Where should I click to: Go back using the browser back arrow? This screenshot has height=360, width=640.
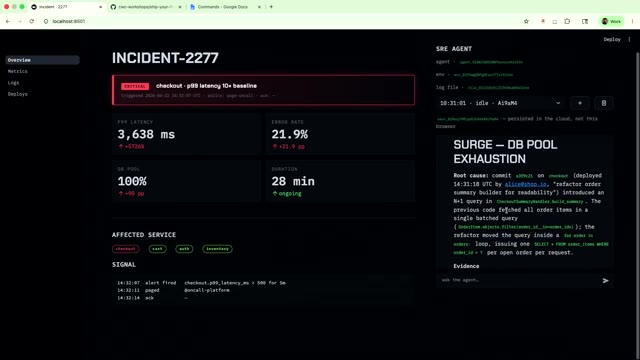(x=8, y=21)
